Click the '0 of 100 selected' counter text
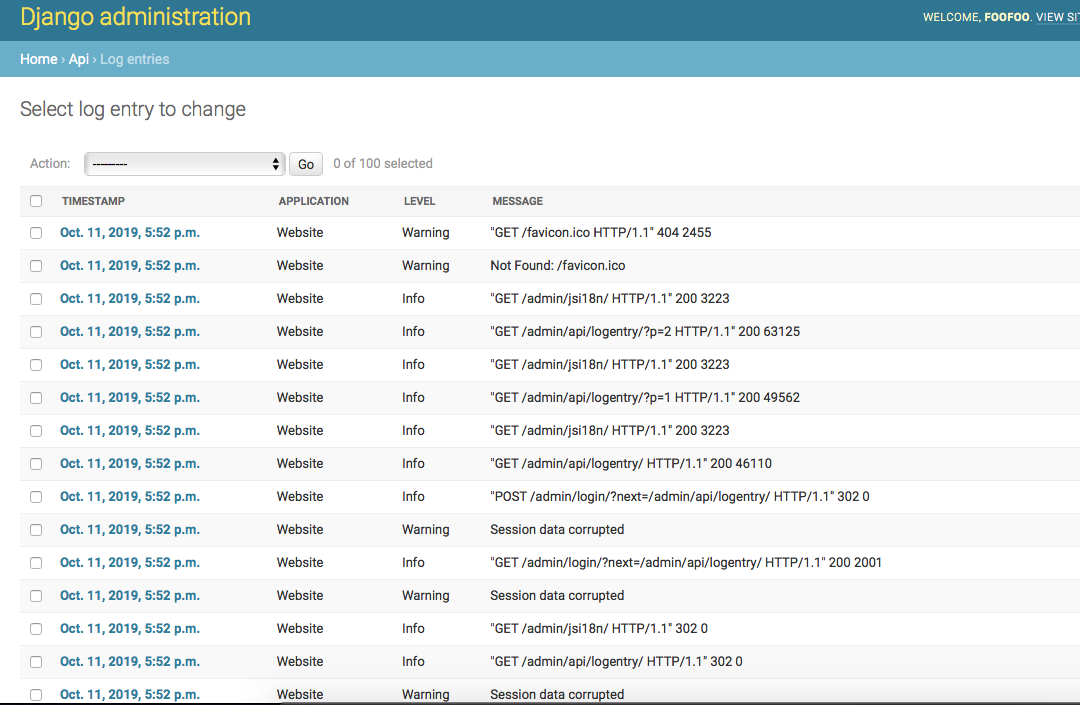The width and height of the screenshot is (1080, 705). click(x=383, y=164)
